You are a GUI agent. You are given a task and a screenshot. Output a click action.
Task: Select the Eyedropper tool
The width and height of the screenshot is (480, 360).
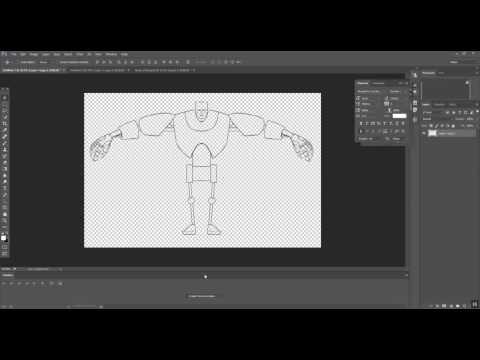click(5, 130)
